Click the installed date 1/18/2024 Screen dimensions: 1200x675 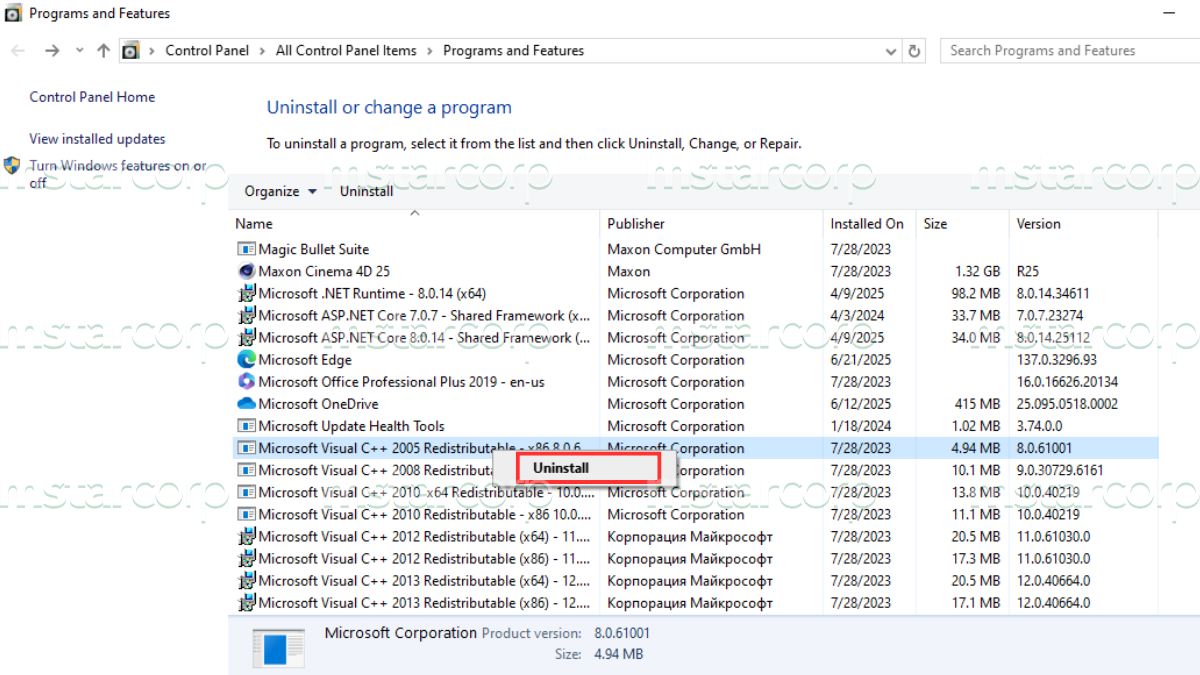pos(860,426)
